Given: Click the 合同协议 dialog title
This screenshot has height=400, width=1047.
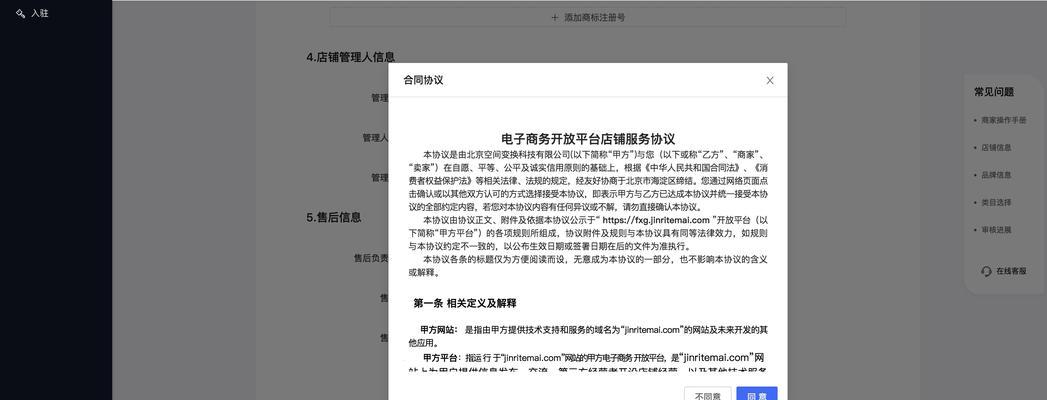Looking at the screenshot, I should tap(423, 80).
